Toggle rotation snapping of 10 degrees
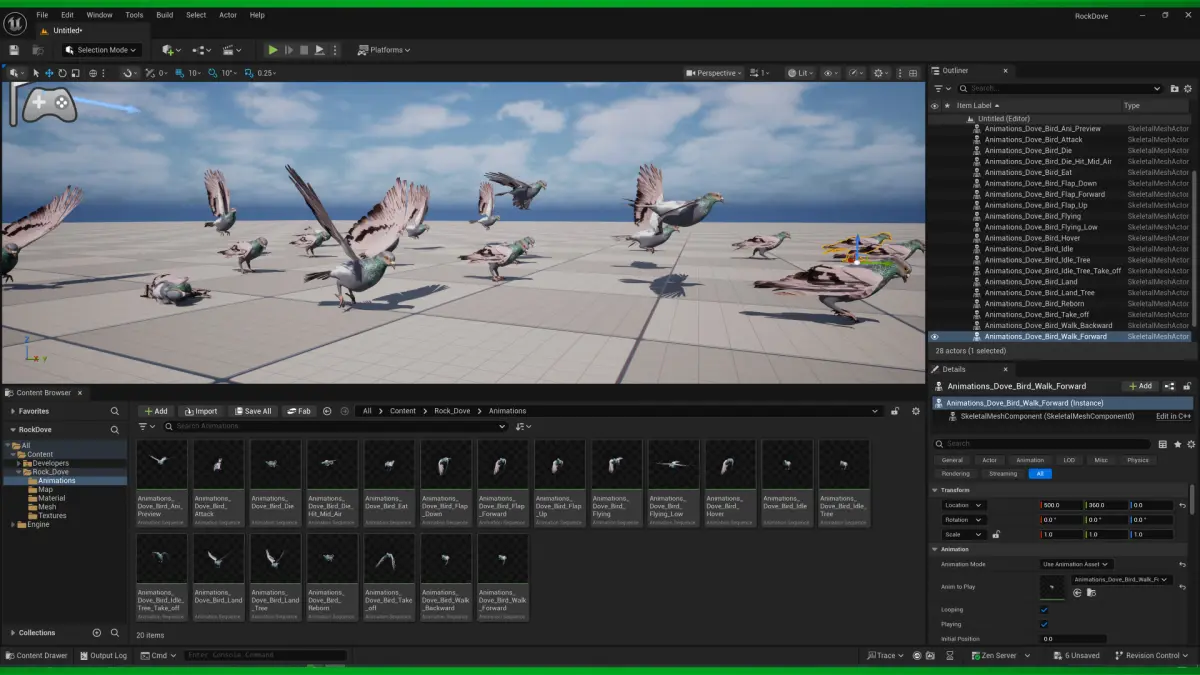Screen dimensions: 1200x675 tap(213, 73)
